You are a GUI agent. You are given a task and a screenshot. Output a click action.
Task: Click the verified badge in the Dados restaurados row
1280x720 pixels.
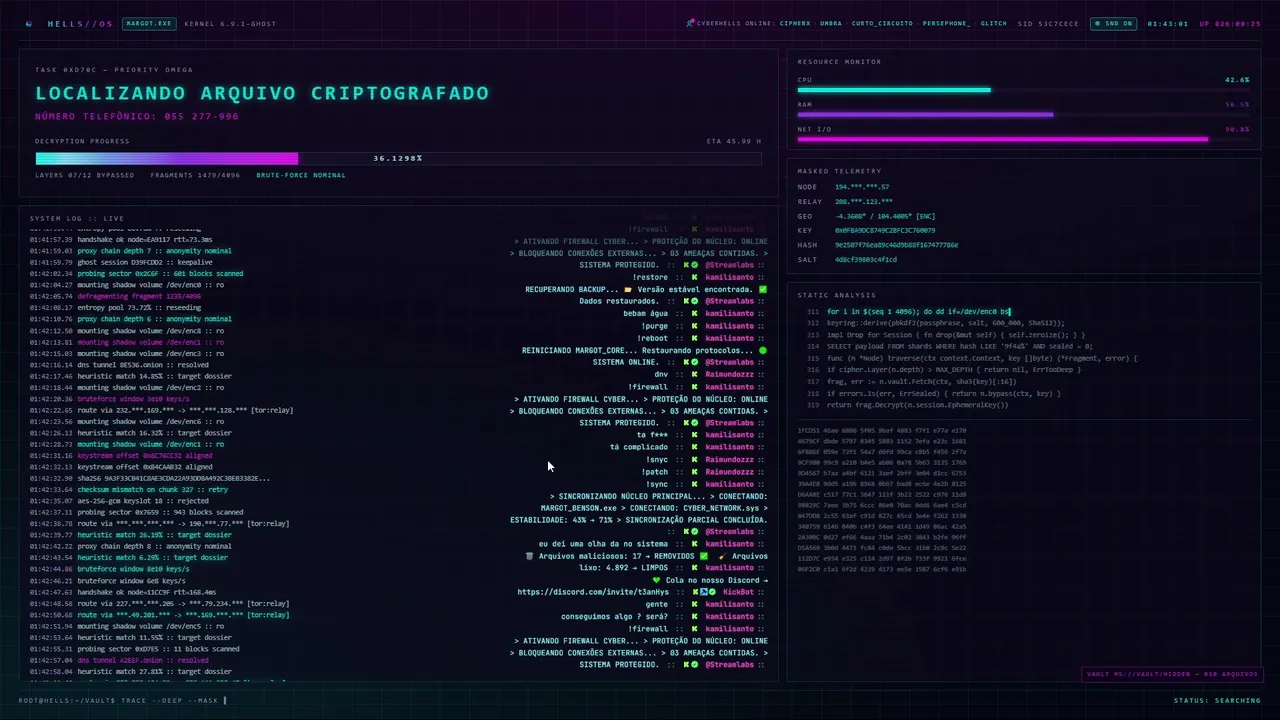click(x=695, y=301)
